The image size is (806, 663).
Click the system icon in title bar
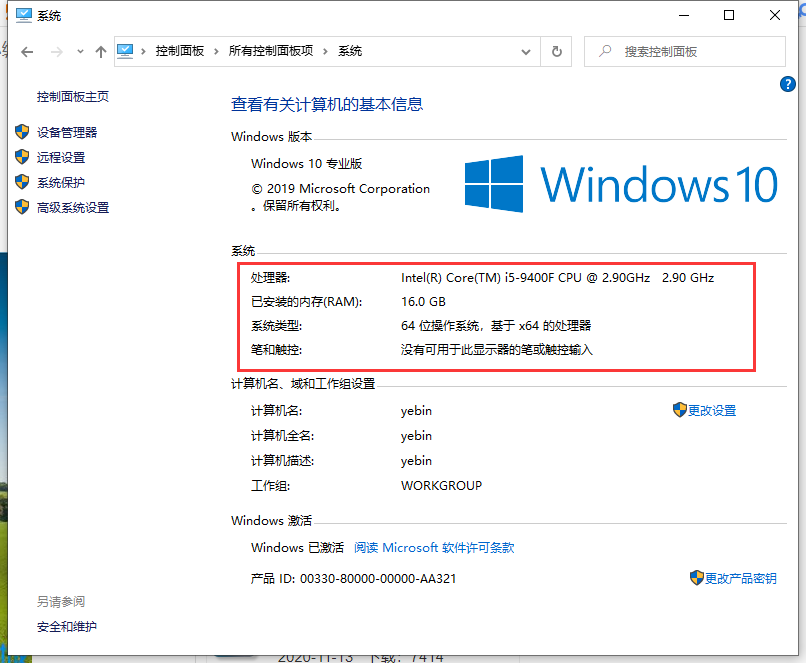[22, 15]
